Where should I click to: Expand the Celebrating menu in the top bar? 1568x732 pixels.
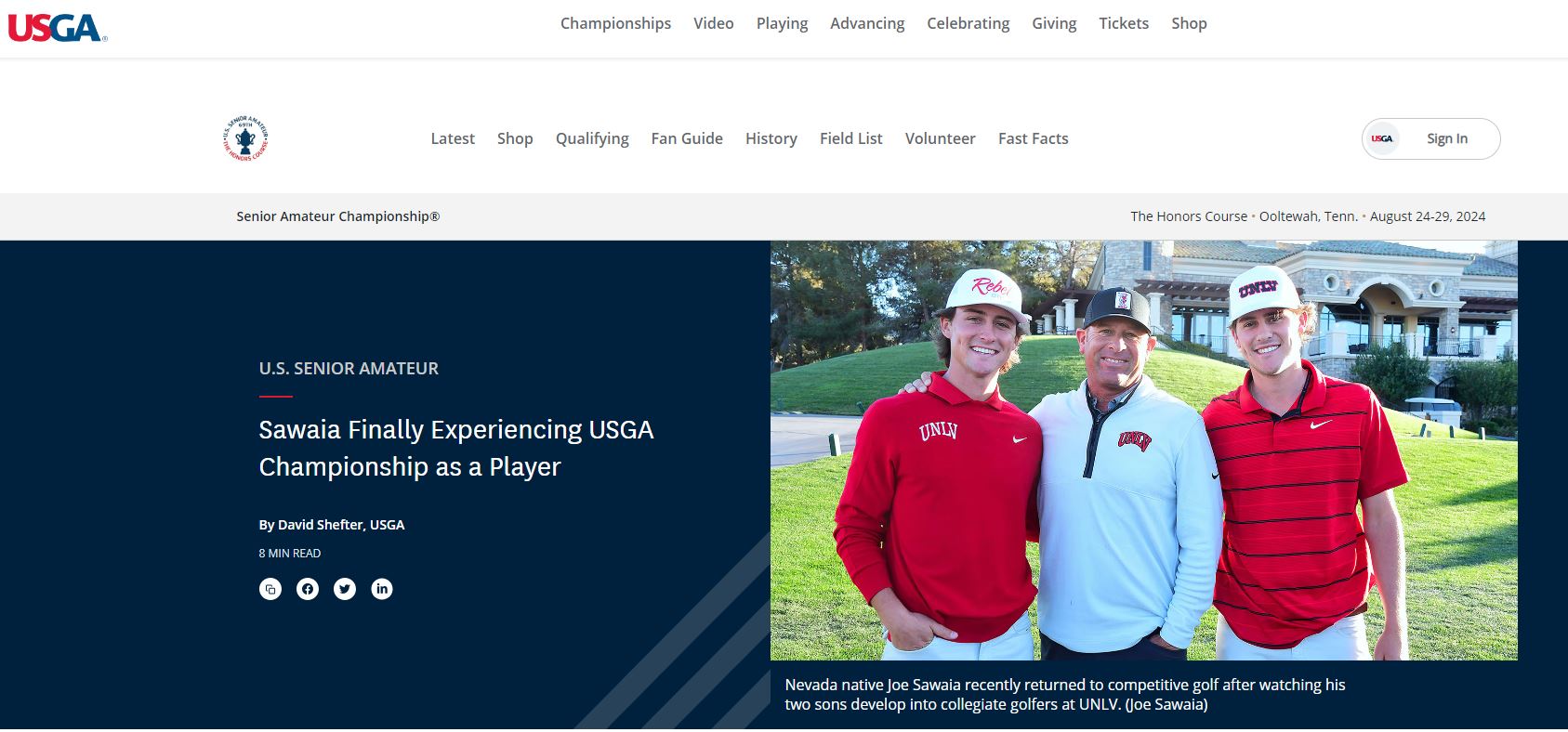[968, 23]
